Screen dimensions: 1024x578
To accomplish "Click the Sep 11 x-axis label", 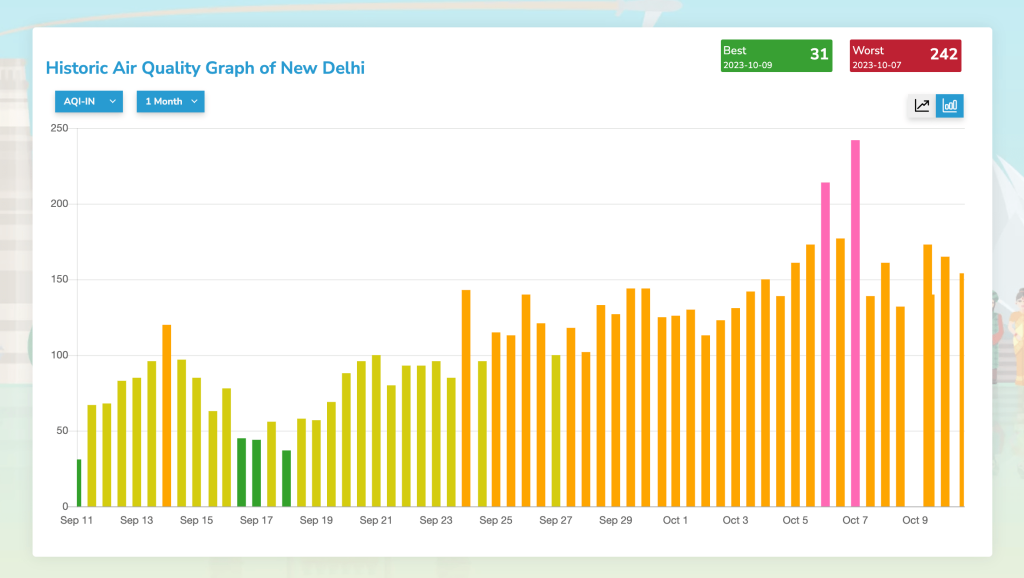I will pyautogui.click(x=76, y=521).
